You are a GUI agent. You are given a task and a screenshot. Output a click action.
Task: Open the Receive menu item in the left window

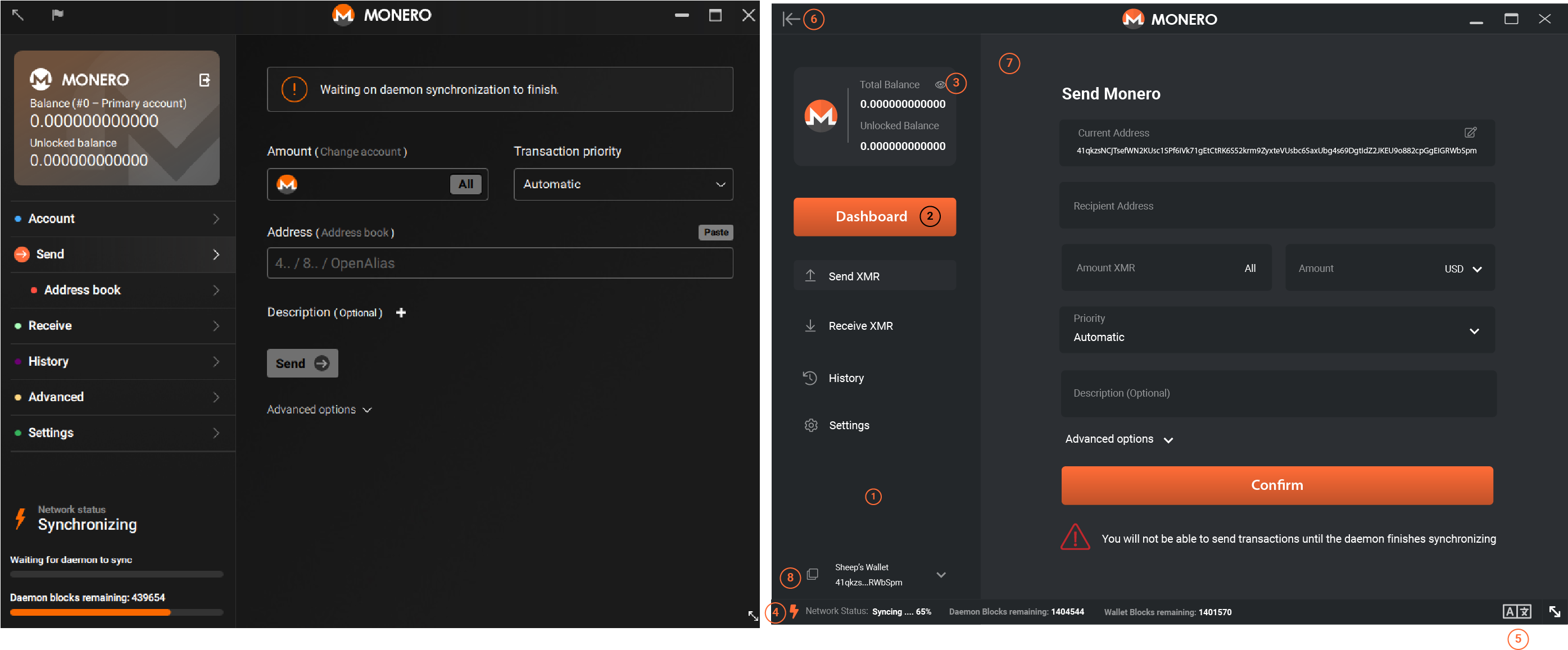click(123, 326)
